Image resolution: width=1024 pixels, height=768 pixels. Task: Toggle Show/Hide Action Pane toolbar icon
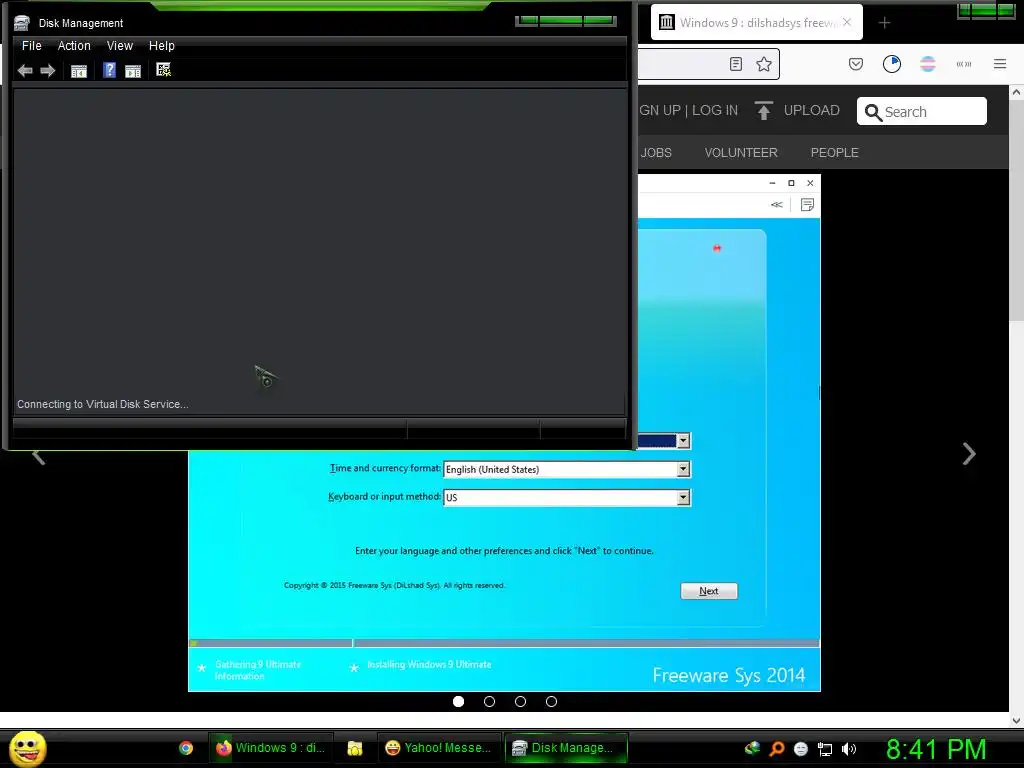[133, 71]
